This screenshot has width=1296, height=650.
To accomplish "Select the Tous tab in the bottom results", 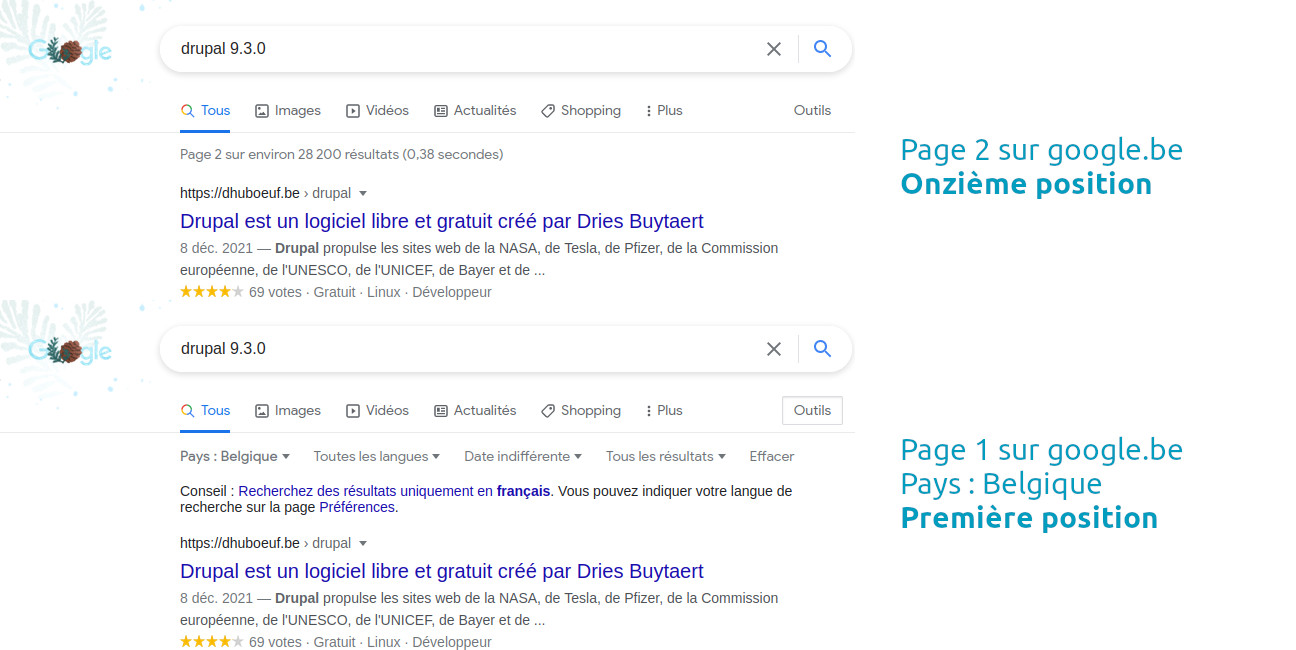I will tap(205, 411).
